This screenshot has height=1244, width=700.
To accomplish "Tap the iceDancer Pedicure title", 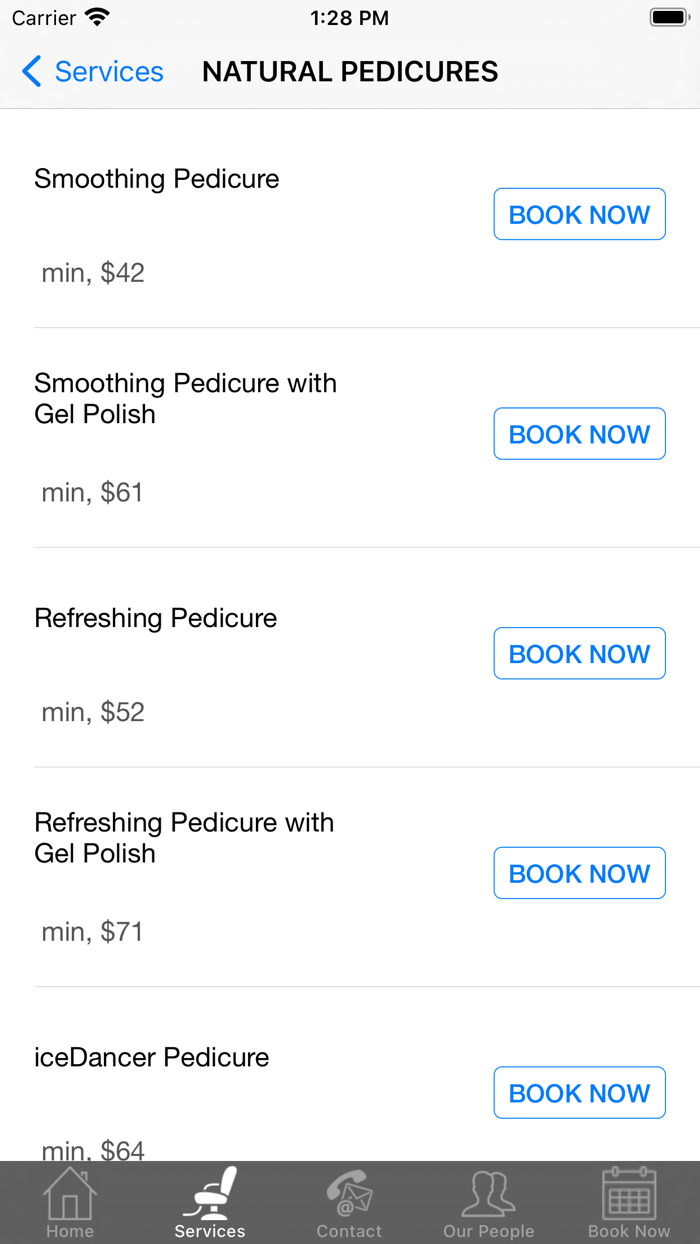I will coord(152,1058).
